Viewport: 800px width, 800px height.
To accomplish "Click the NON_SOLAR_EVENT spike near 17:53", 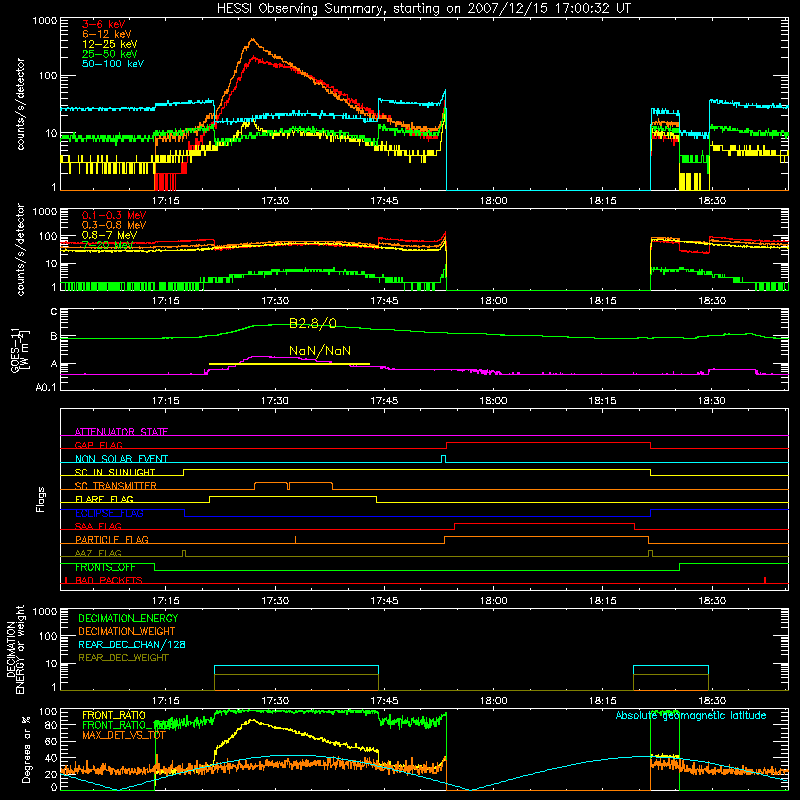I will (443, 459).
